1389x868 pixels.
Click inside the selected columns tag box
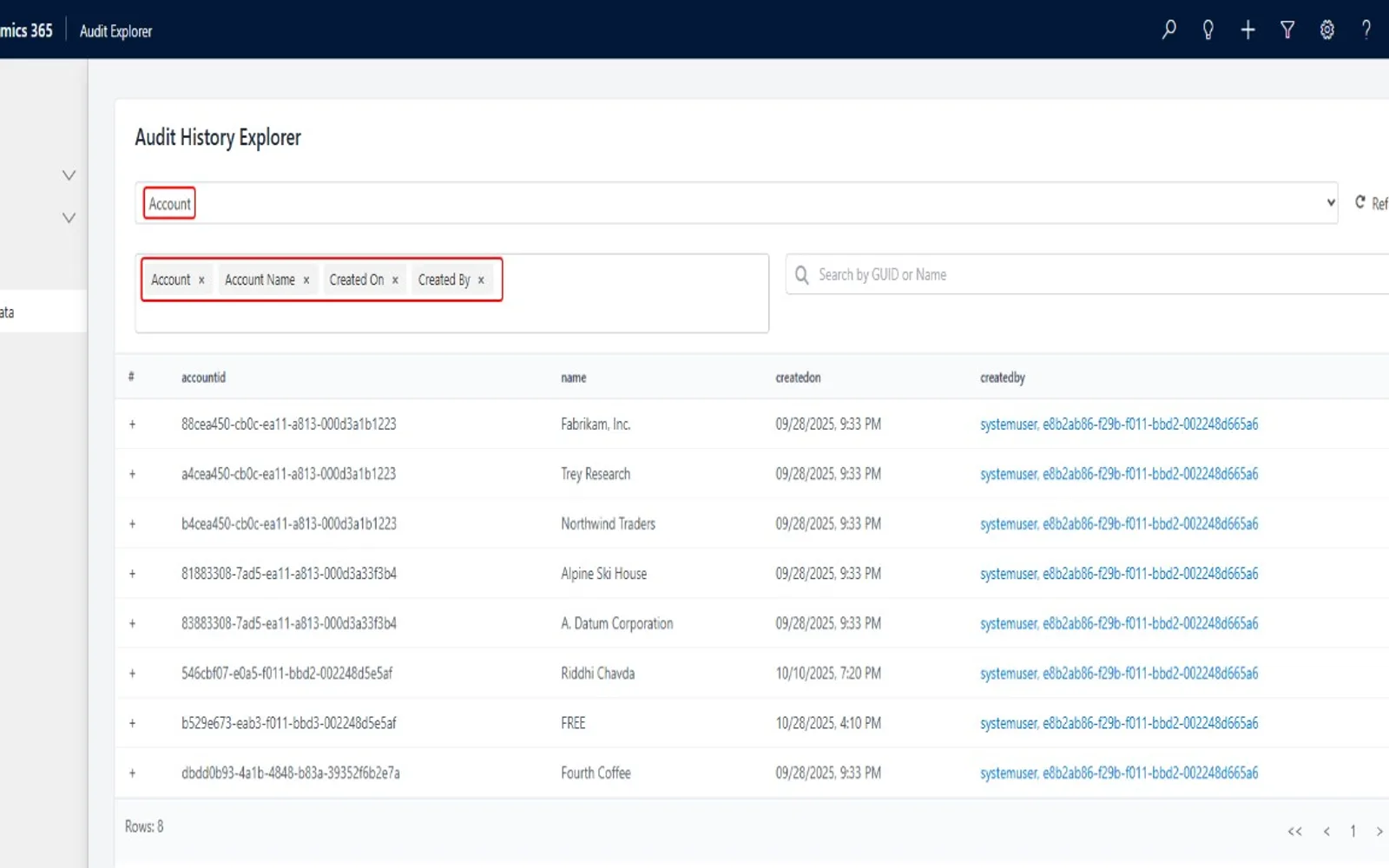click(x=451, y=293)
